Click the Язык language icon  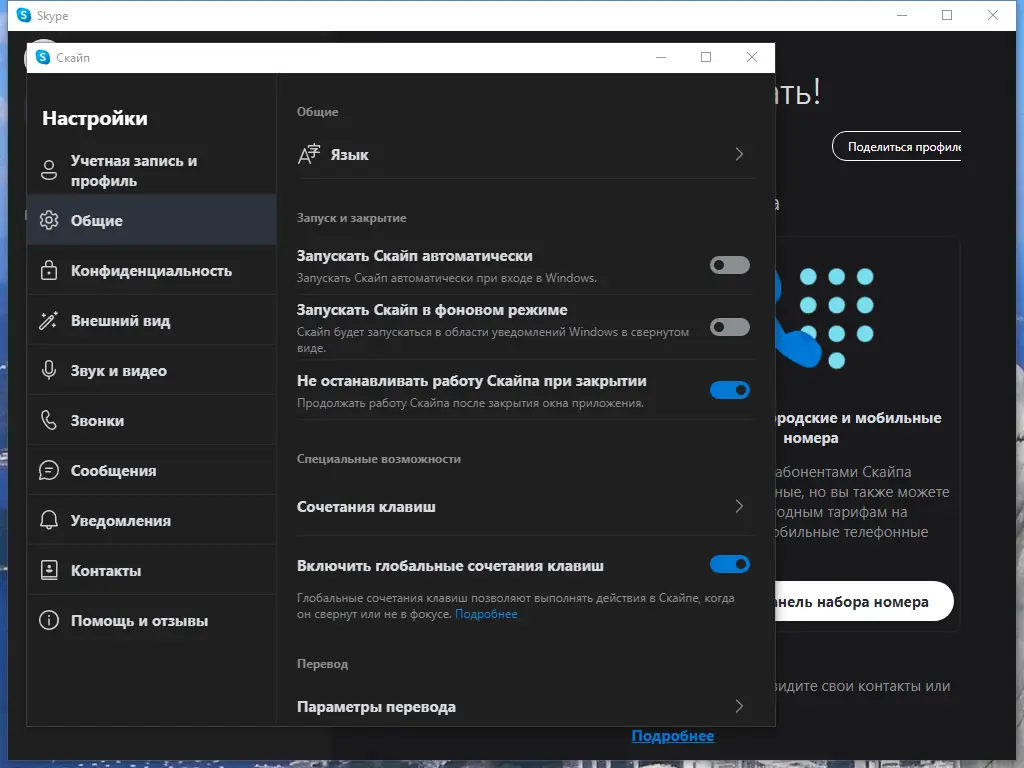point(310,154)
